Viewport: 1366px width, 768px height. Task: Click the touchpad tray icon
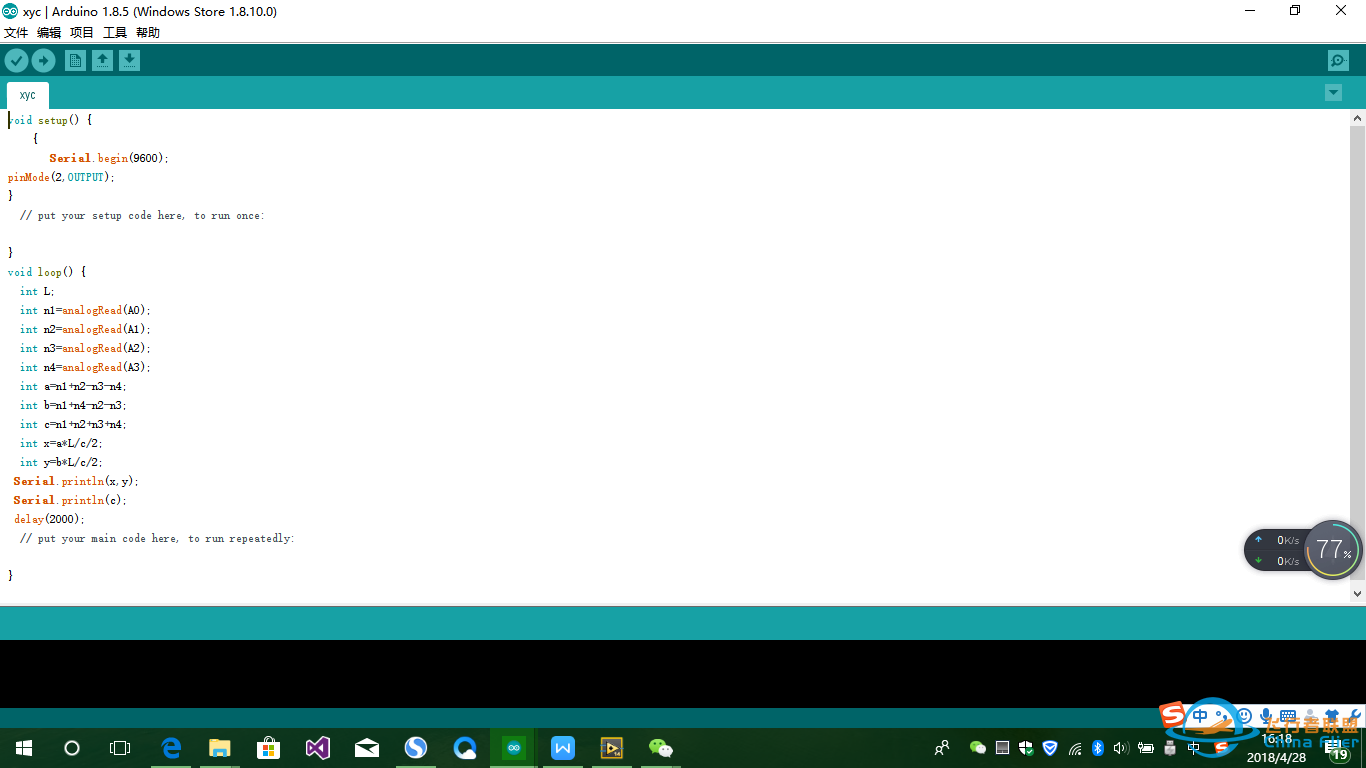pos(1002,748)
